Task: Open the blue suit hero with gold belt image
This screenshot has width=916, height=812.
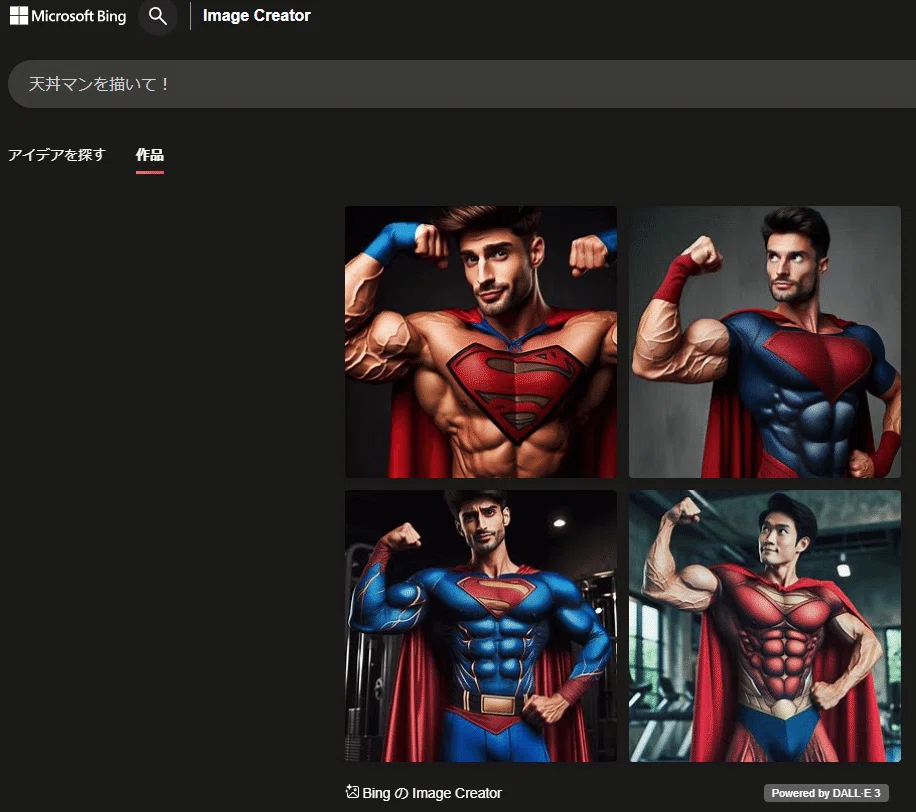Action: 481,626
